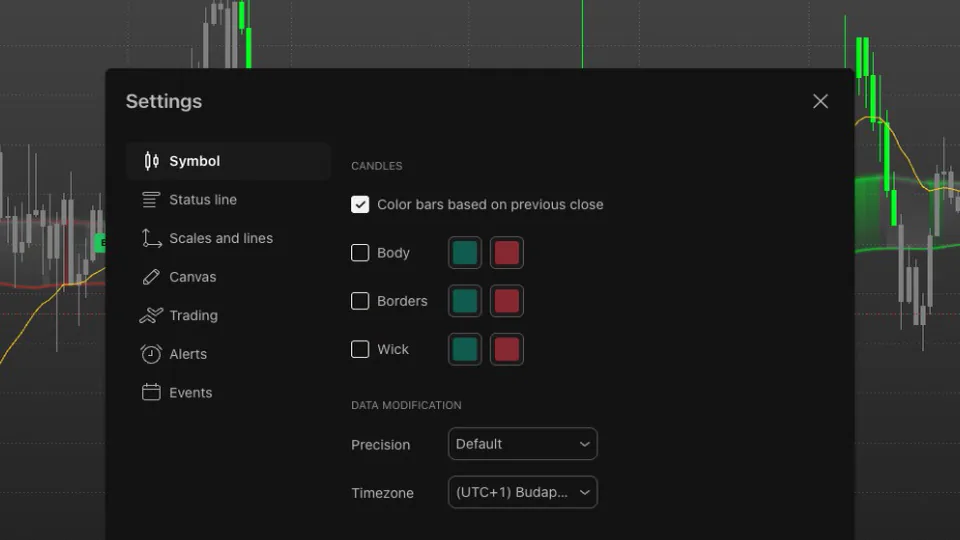Click the Precision label
This screenshot has height=540, width=960.
coord(380,445)
